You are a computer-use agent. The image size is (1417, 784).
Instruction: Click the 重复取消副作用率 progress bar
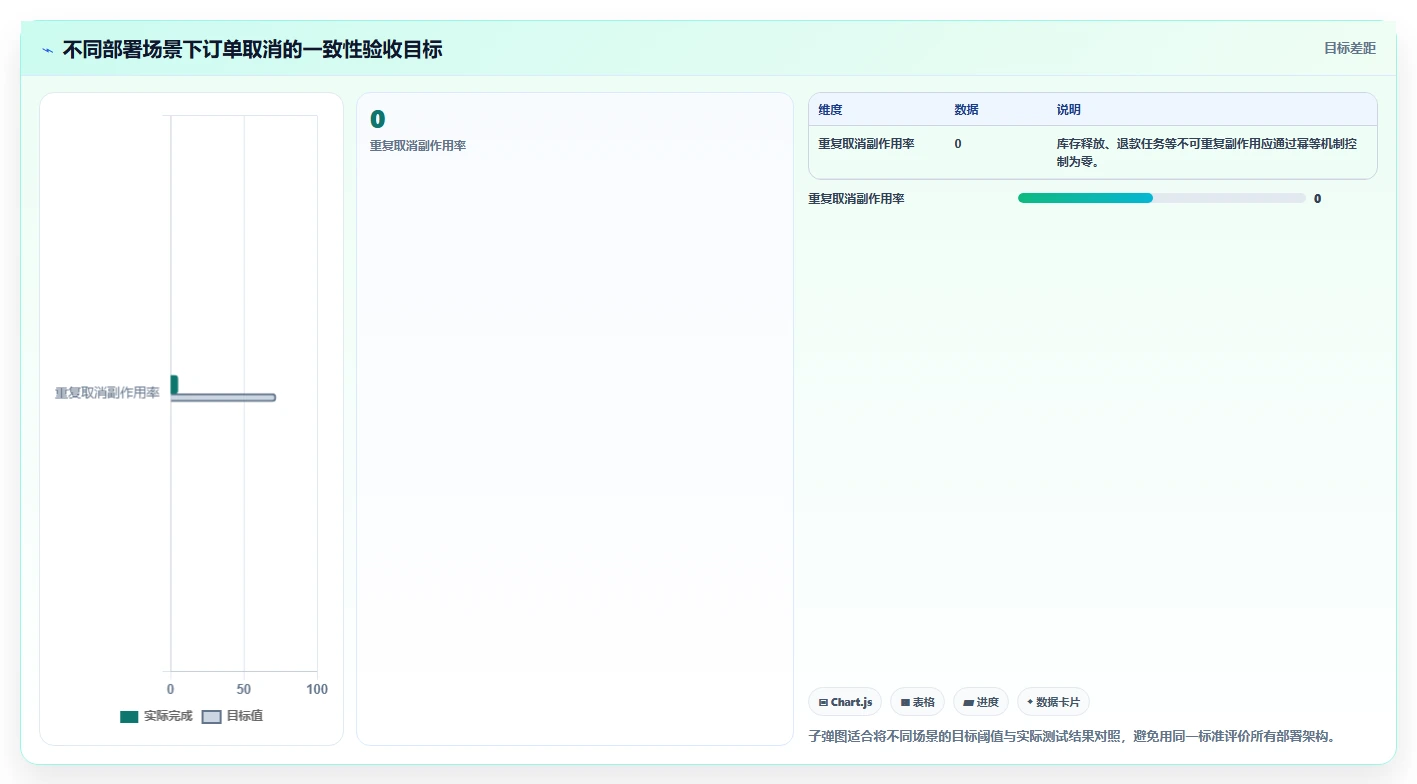[x=1161, y=198]
